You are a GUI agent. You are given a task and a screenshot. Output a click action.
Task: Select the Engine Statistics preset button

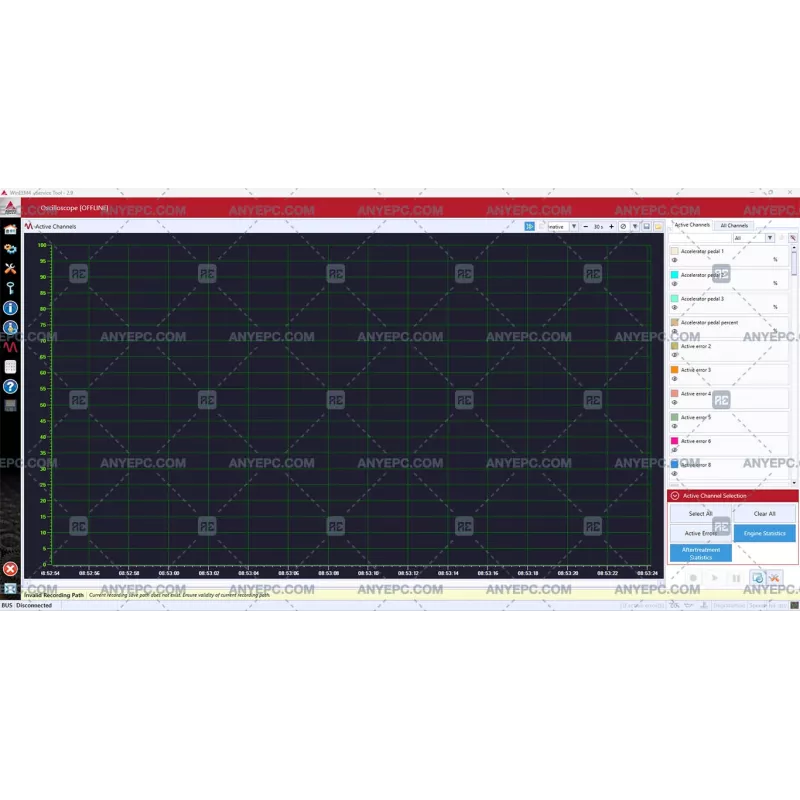point(764,533)
